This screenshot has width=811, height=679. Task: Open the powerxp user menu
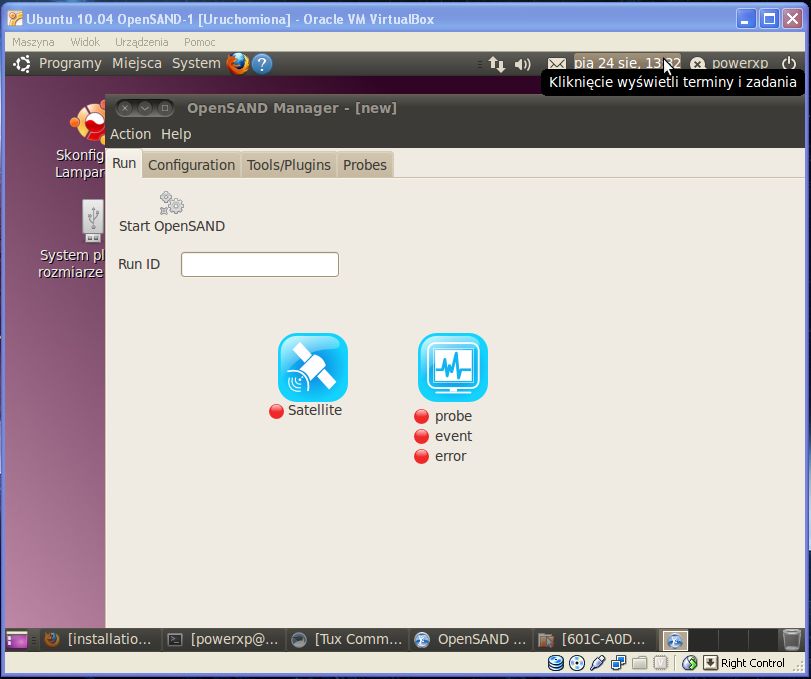[740, 63]
